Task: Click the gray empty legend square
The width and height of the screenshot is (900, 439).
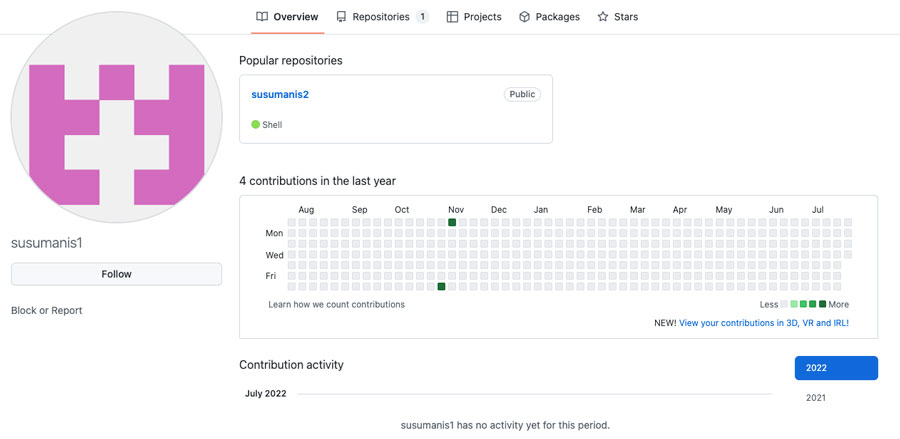Action: [784, 304]
